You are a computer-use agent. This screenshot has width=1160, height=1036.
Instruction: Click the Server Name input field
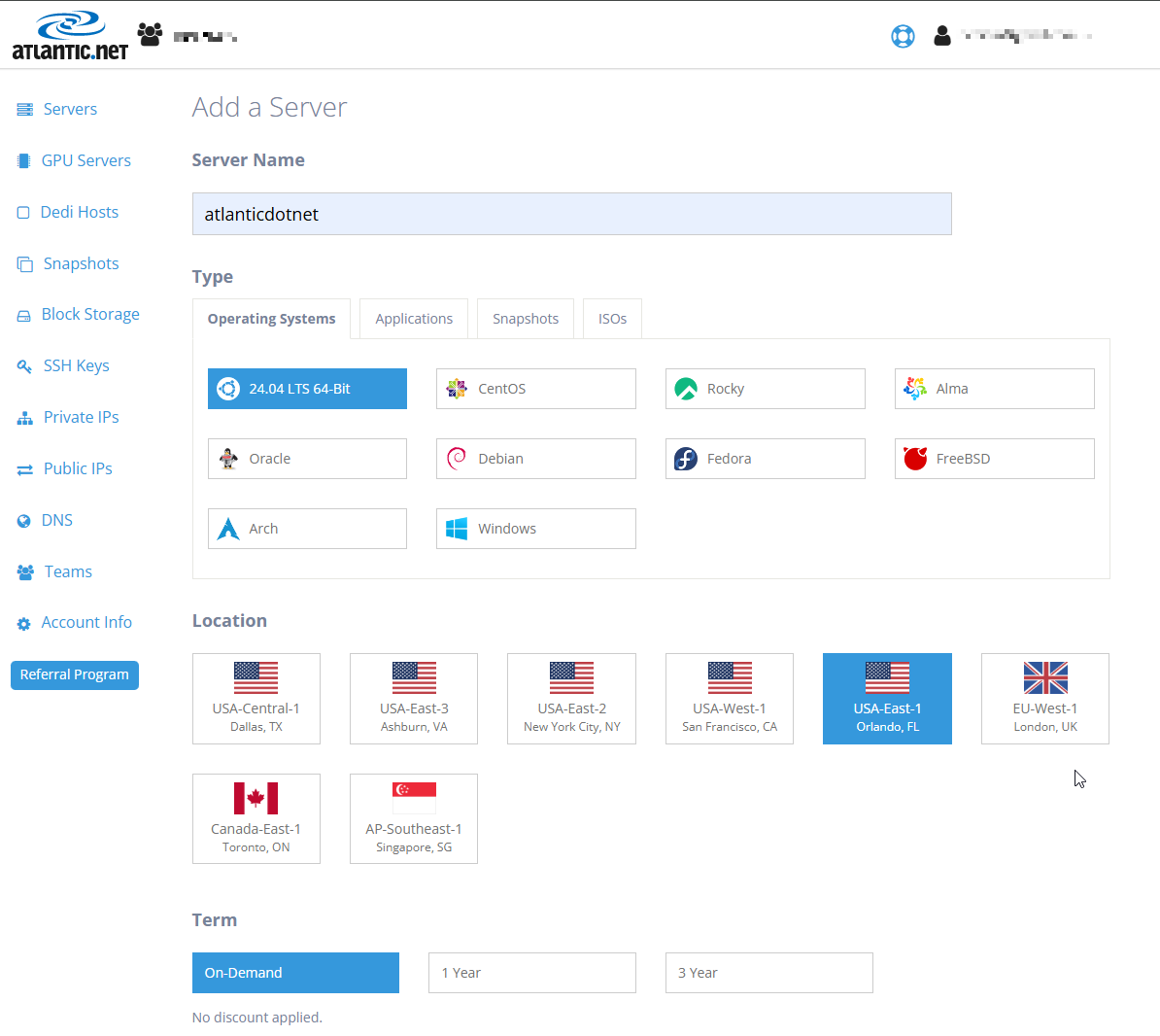(x=571, y=214)
